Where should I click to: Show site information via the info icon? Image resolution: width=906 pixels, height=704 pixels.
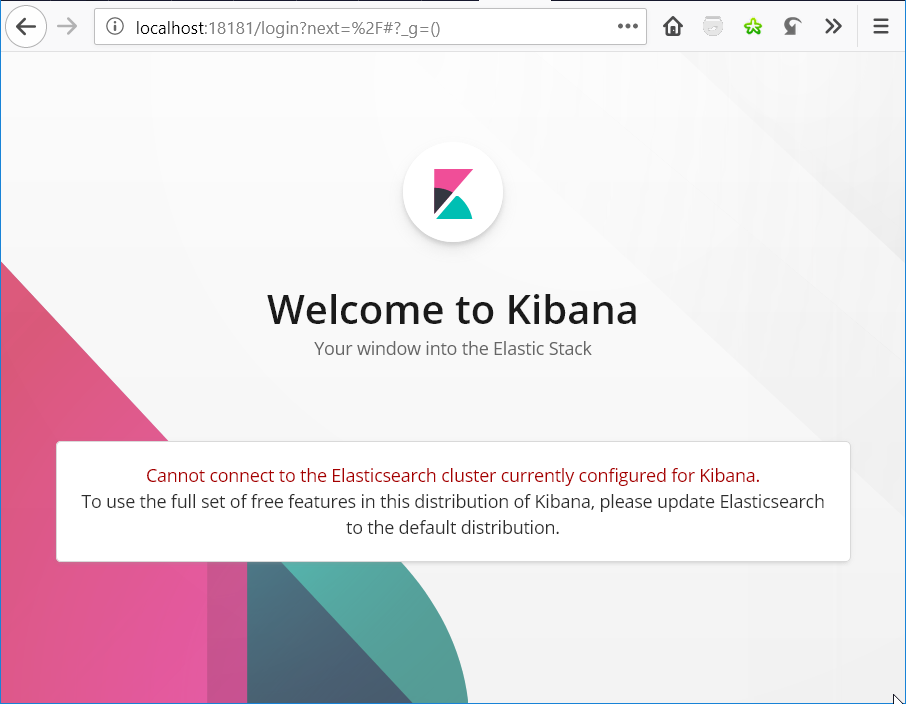pyautogui.click(x=115, y=27)
